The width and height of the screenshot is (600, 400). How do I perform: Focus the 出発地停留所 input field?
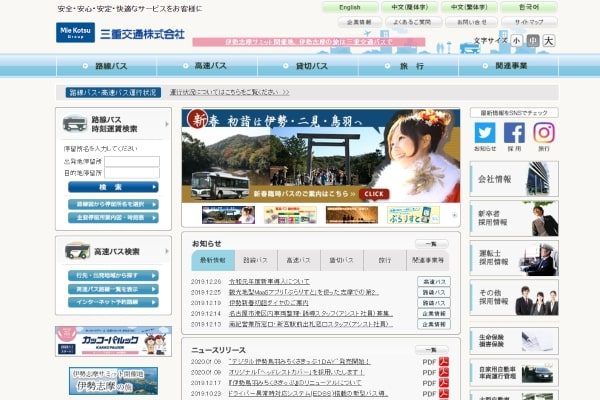(132, 162)
